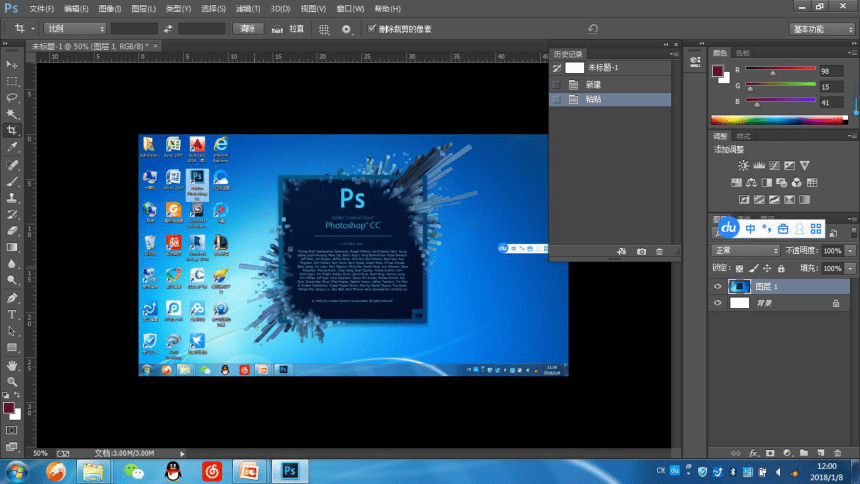Open crop tool gear settings
Screen dimensions: 860x484
[x=346, y=29]
